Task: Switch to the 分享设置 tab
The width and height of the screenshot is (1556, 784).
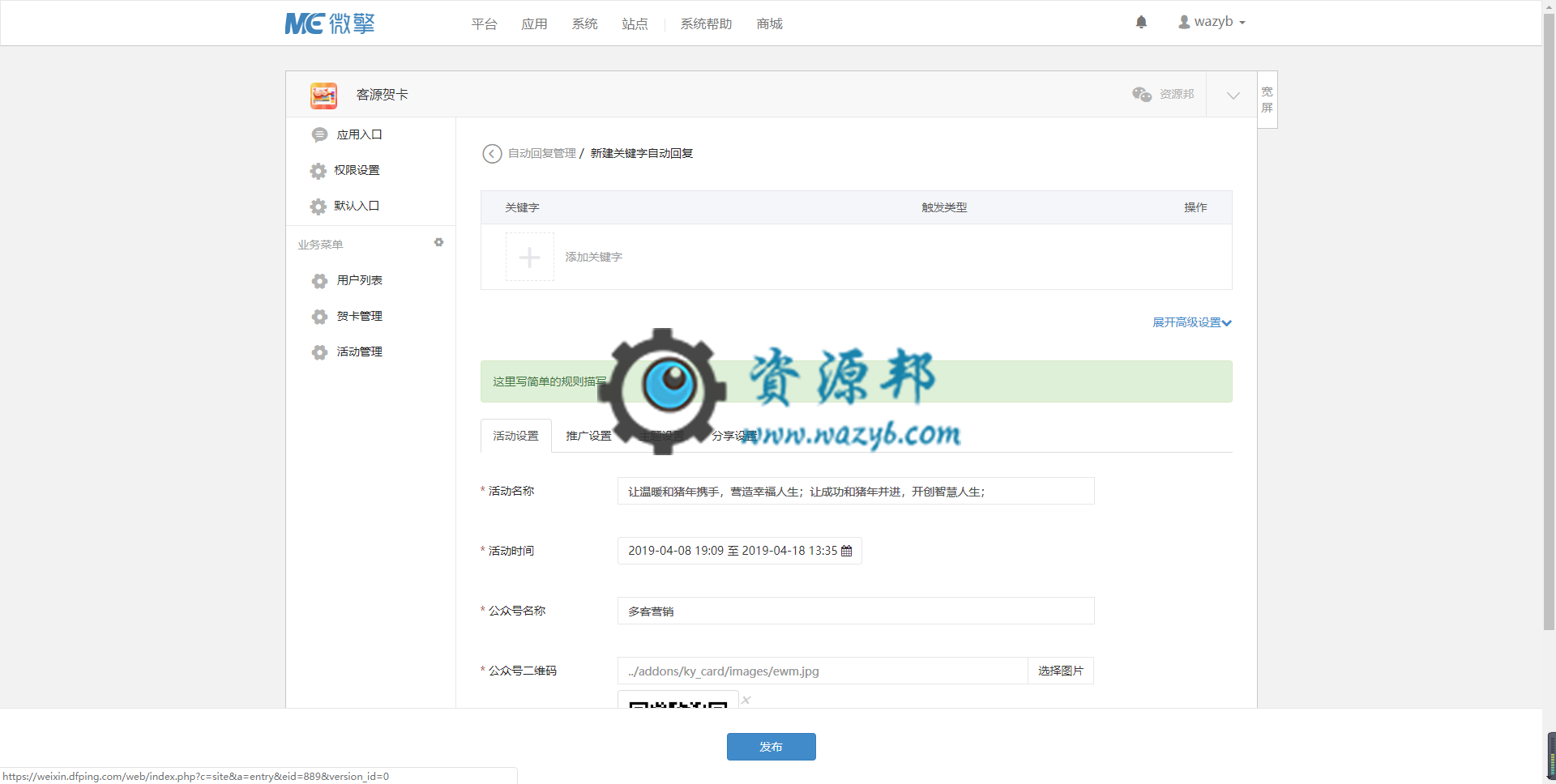Action: coord(734,436)
